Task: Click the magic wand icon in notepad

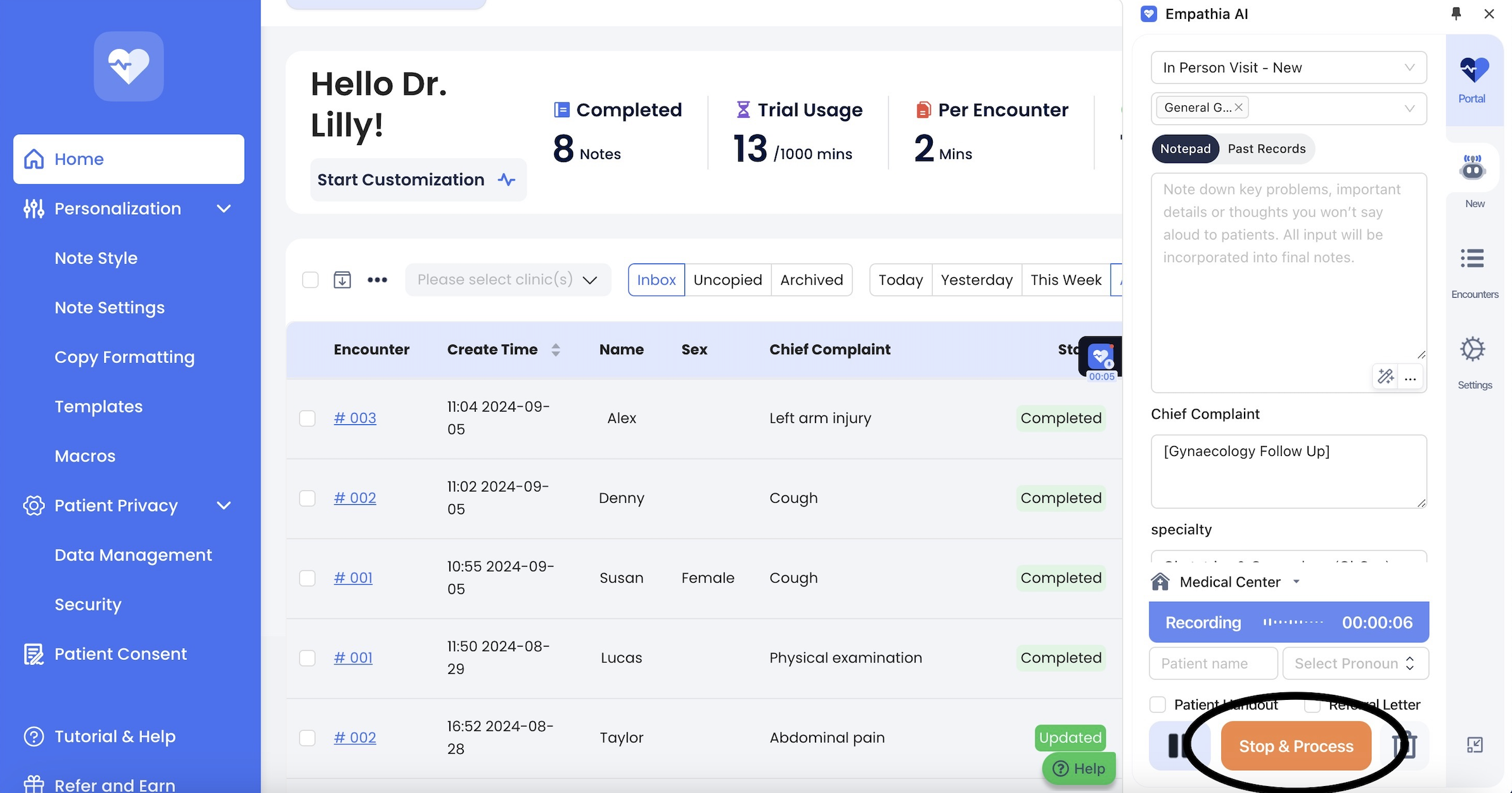Action: point(1386,377)
